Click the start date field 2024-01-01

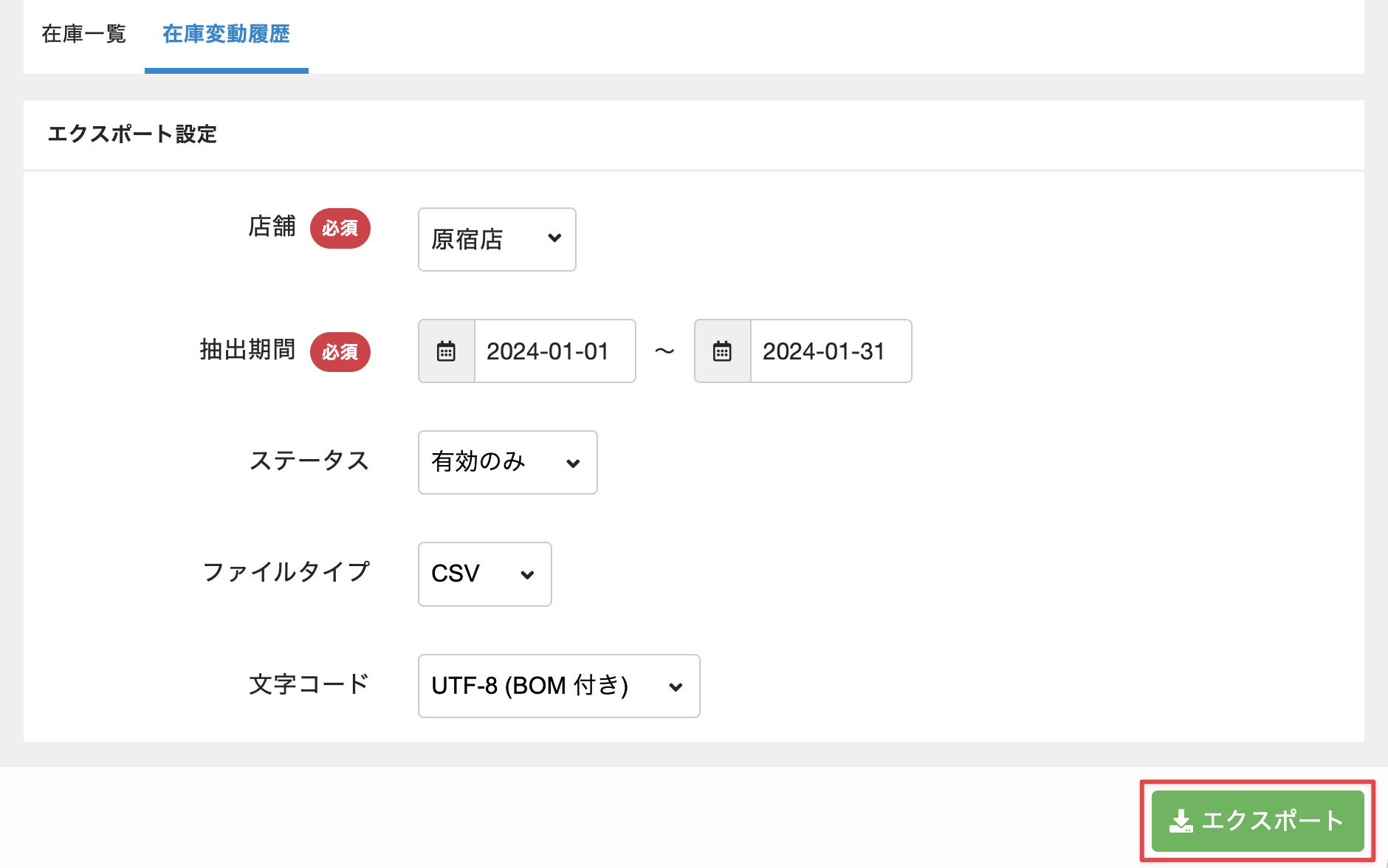[x=554, y=351]
